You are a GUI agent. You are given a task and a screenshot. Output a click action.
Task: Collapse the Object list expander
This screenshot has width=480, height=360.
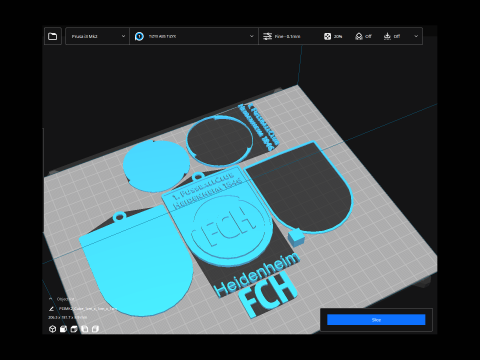coord(51,299)
